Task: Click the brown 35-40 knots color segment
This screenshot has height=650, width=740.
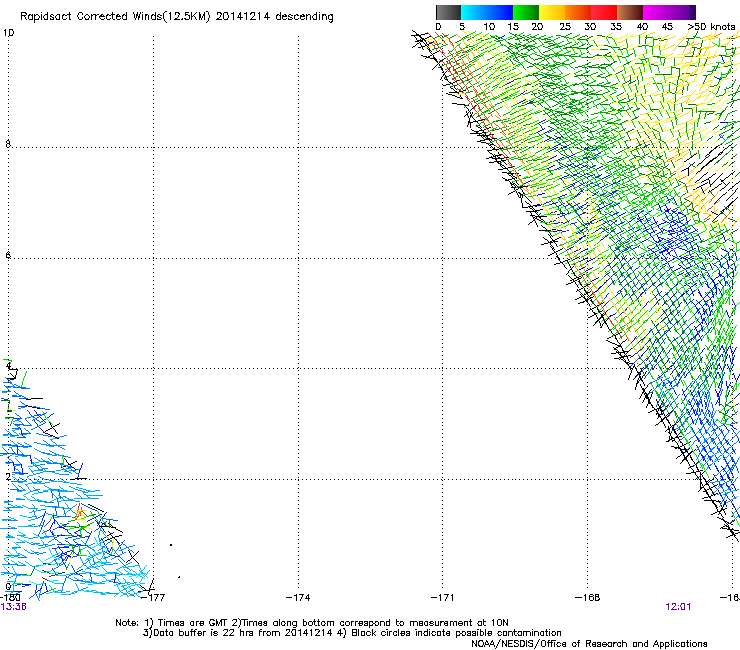Action: pyautogui.click(x=630, y=12)
